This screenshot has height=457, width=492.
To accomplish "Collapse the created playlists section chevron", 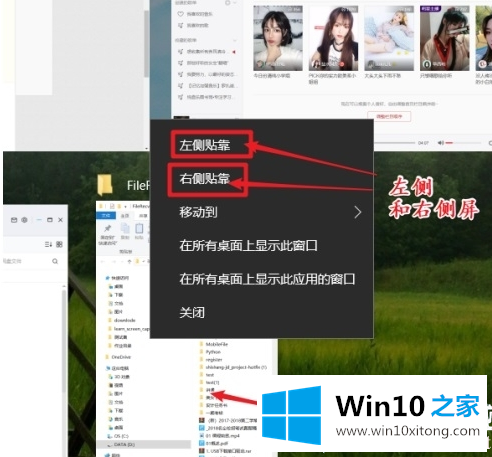I will click(235, 3).
